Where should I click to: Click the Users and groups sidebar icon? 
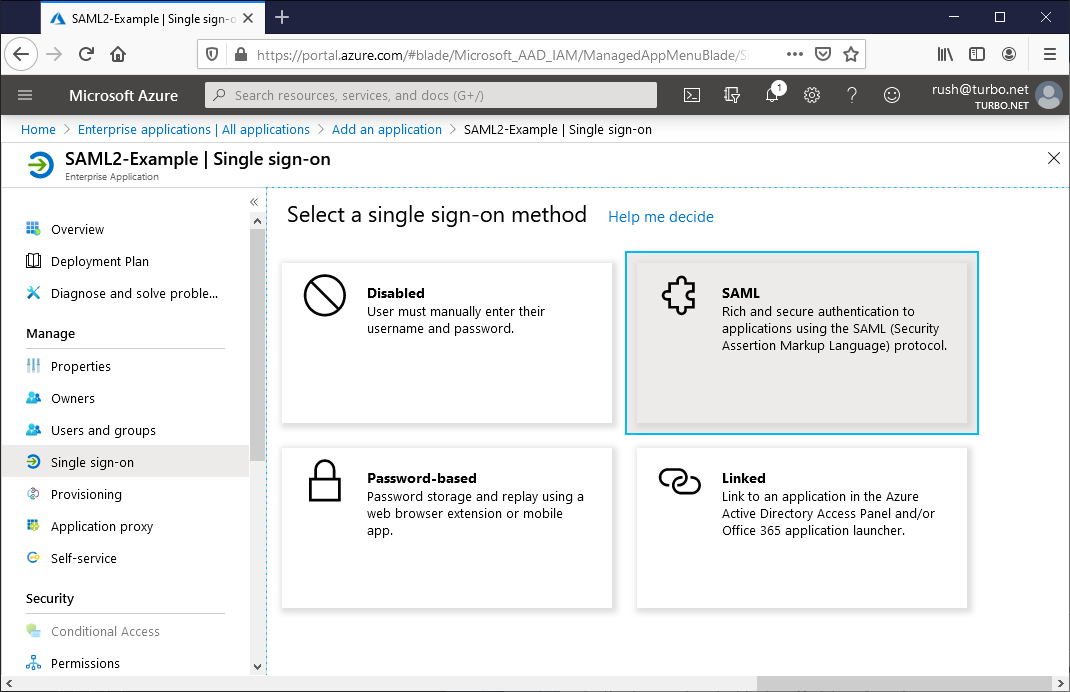click(x=33, y=430)
